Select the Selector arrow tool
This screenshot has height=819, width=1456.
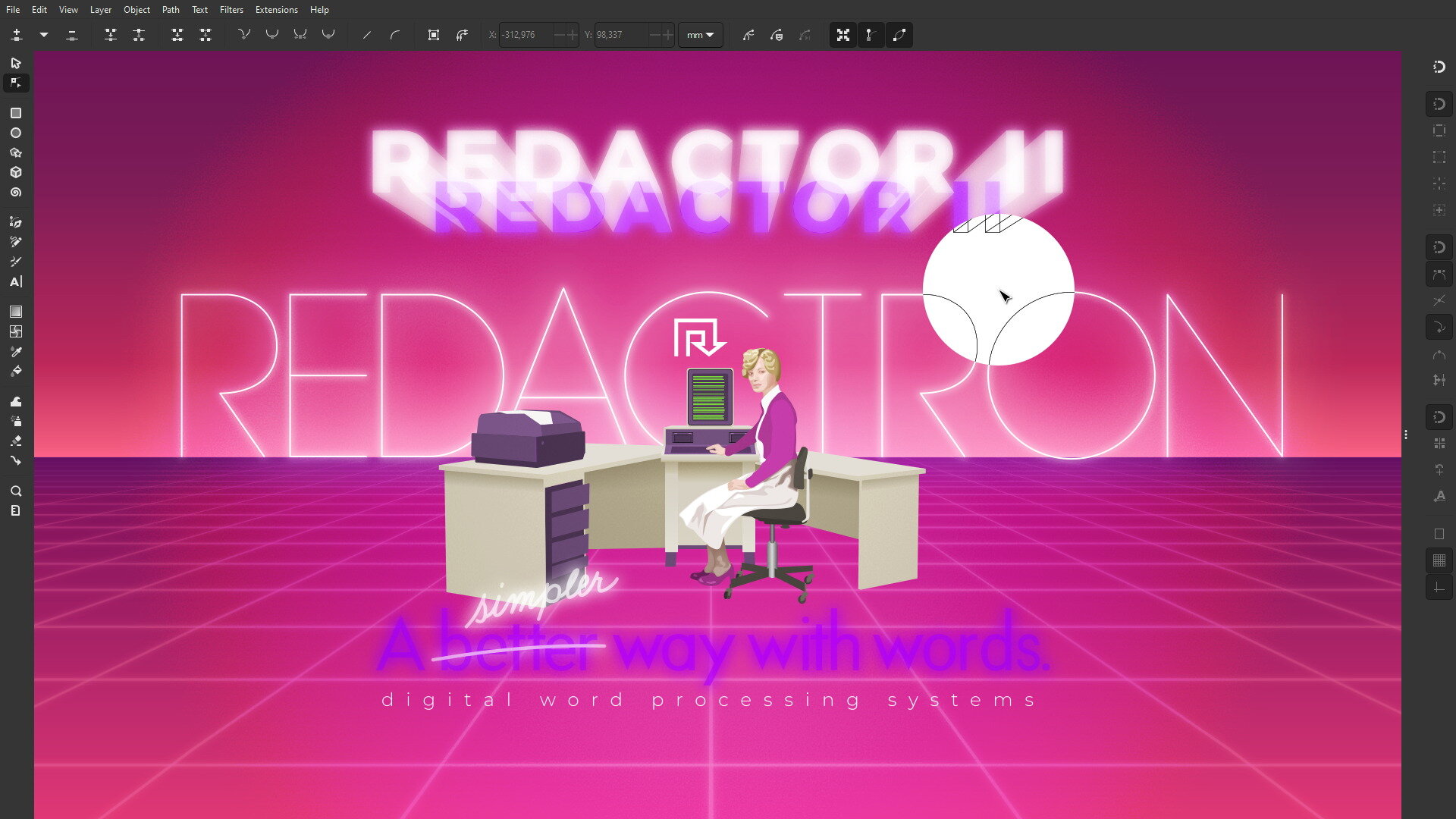16,63
